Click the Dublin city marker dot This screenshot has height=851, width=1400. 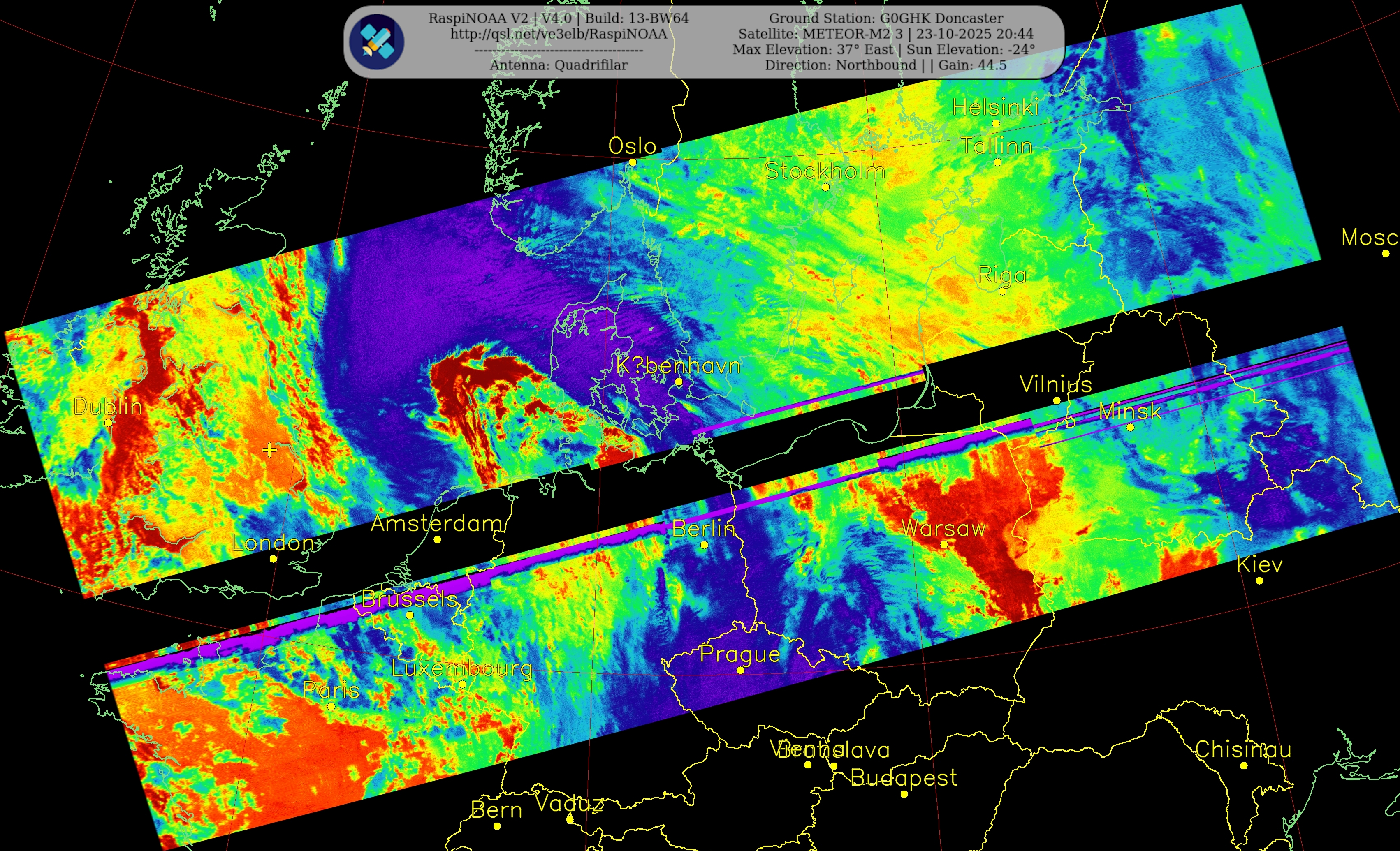tap(109, 423)
